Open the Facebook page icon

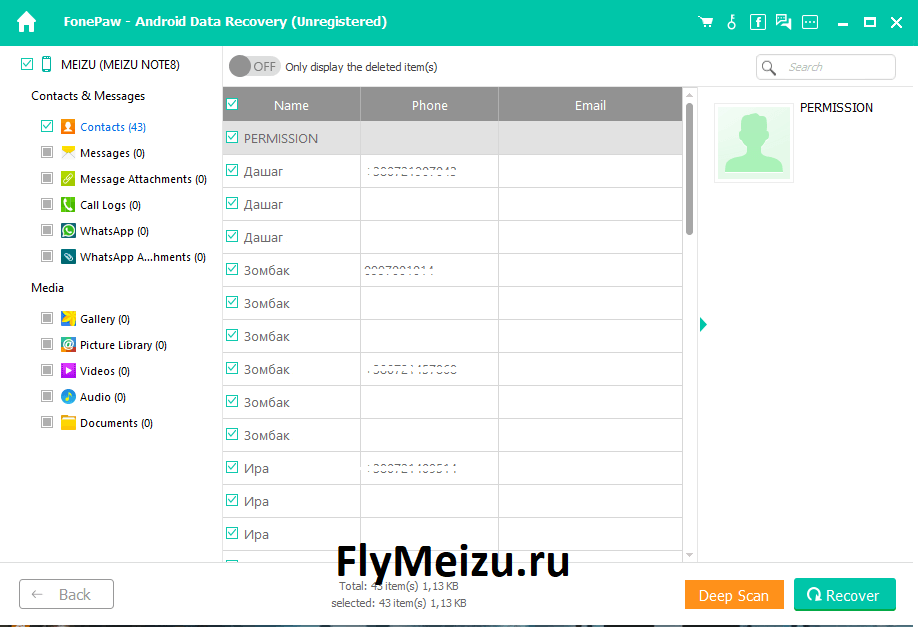click(x=758, y=22)
